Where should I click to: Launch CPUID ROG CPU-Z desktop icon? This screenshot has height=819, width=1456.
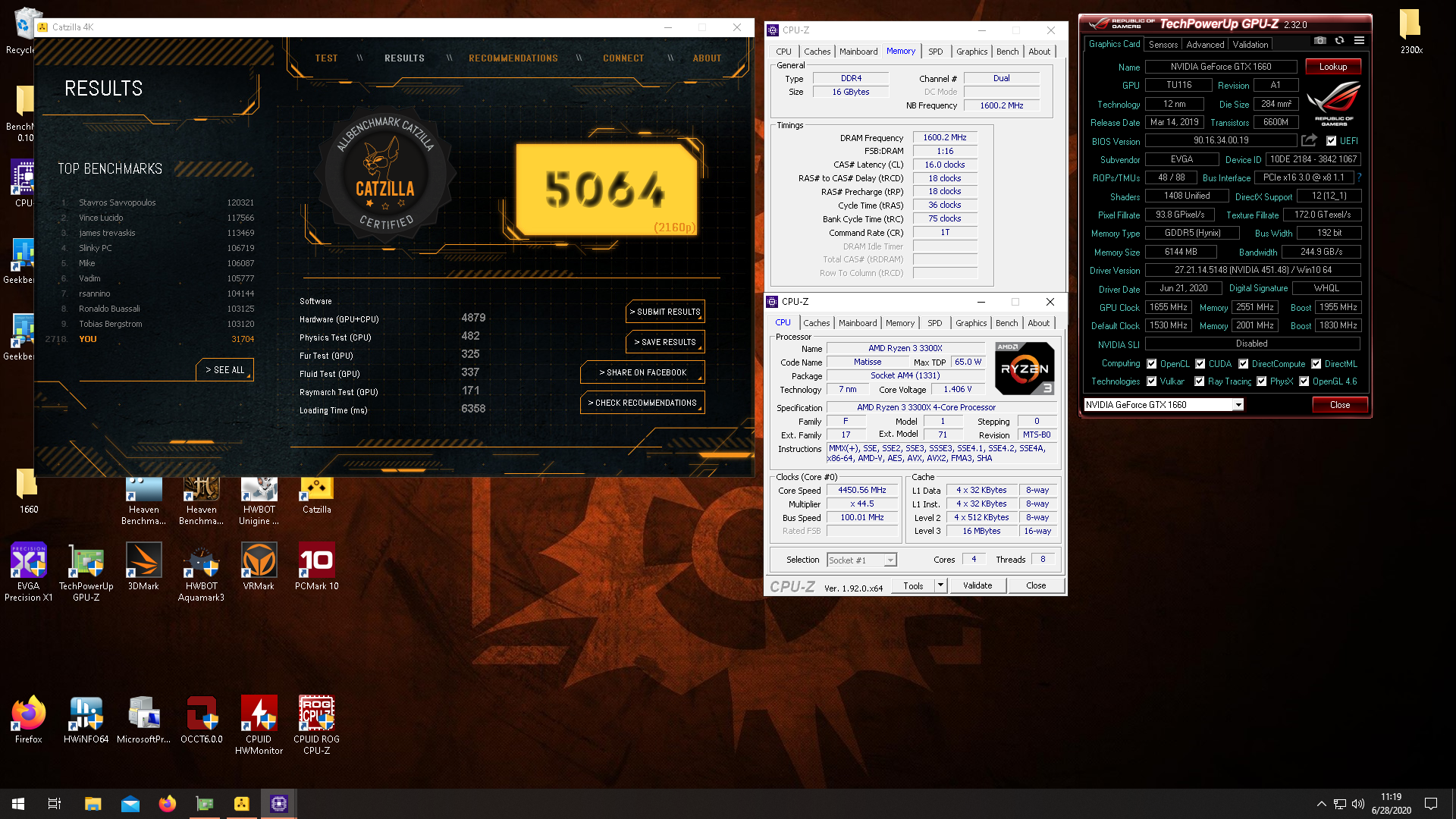[316, 725]
